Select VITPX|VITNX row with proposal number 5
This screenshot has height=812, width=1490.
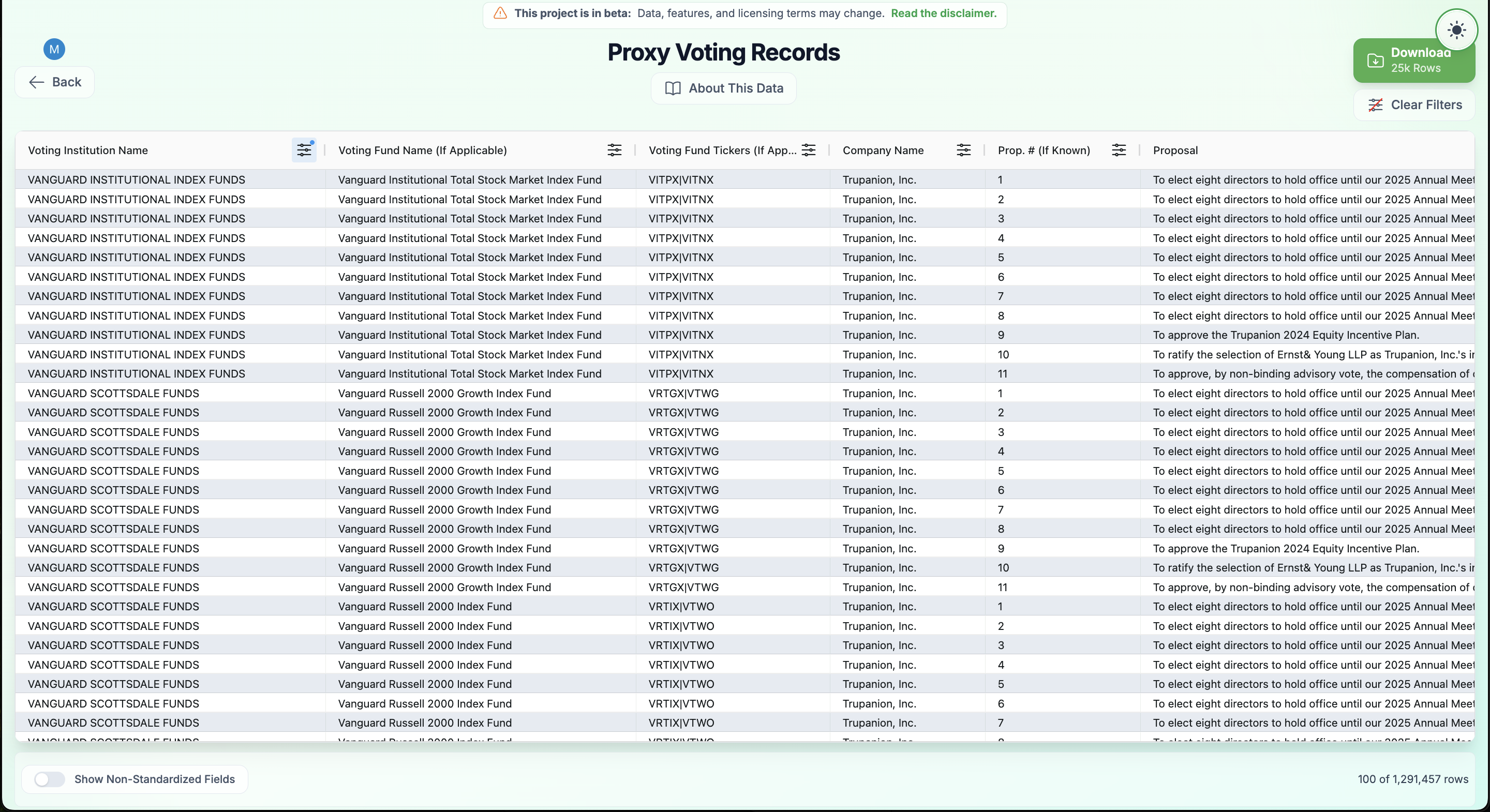[745, 258]
